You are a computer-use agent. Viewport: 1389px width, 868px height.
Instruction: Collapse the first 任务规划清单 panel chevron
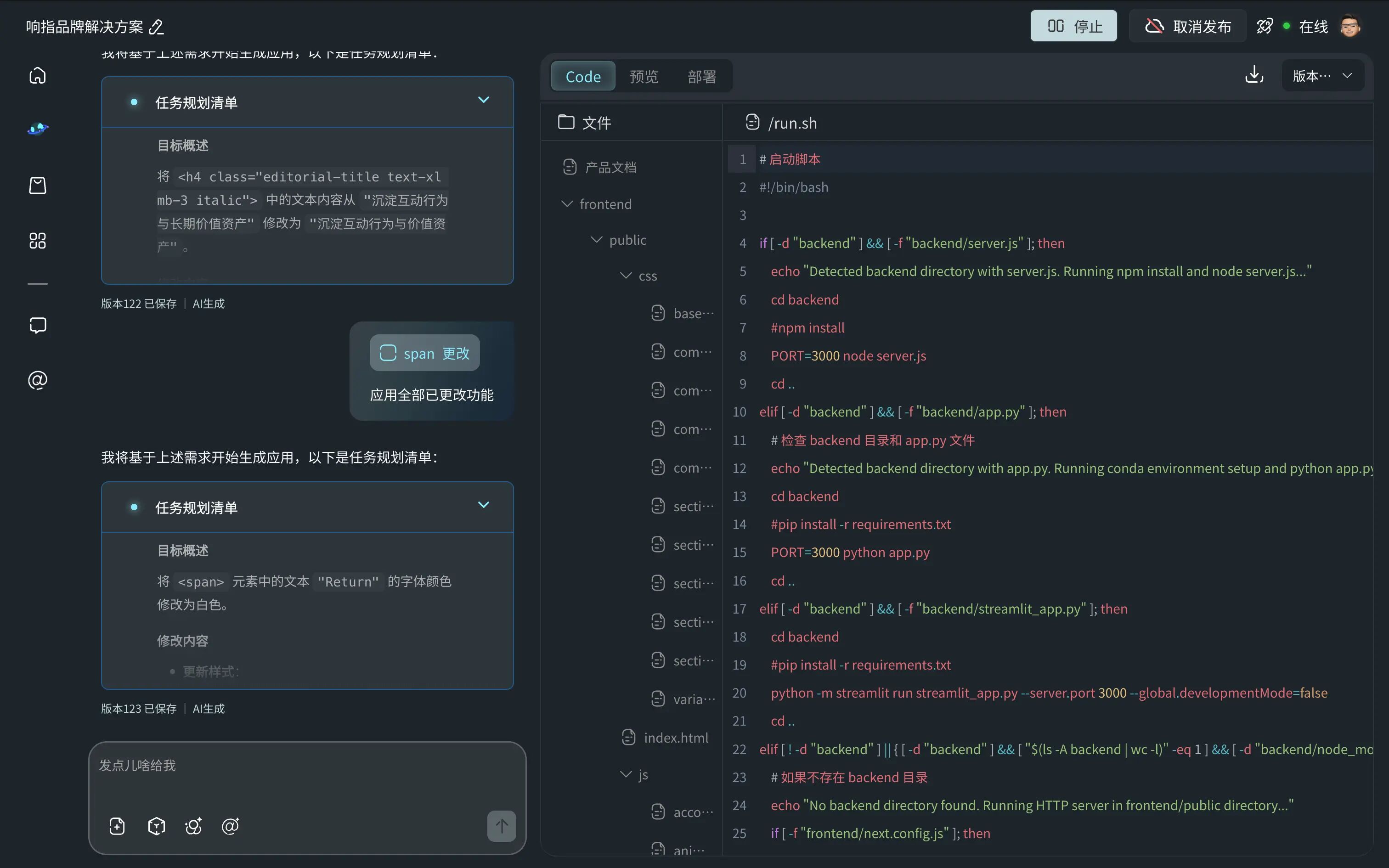(484, 100)
